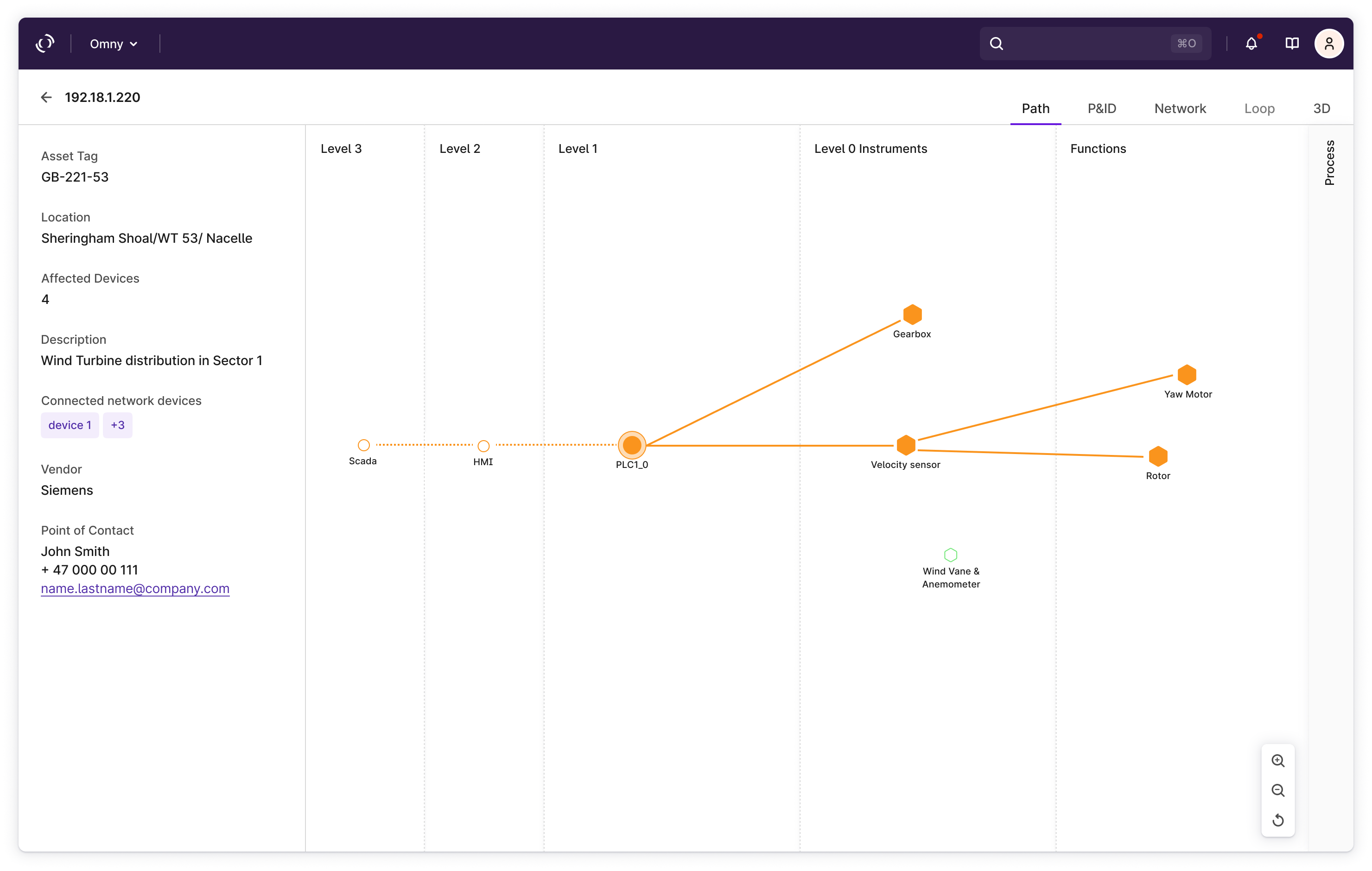Select the Scada node
This screenshot has height=871, width=1372.
click(x=363, y=445)
